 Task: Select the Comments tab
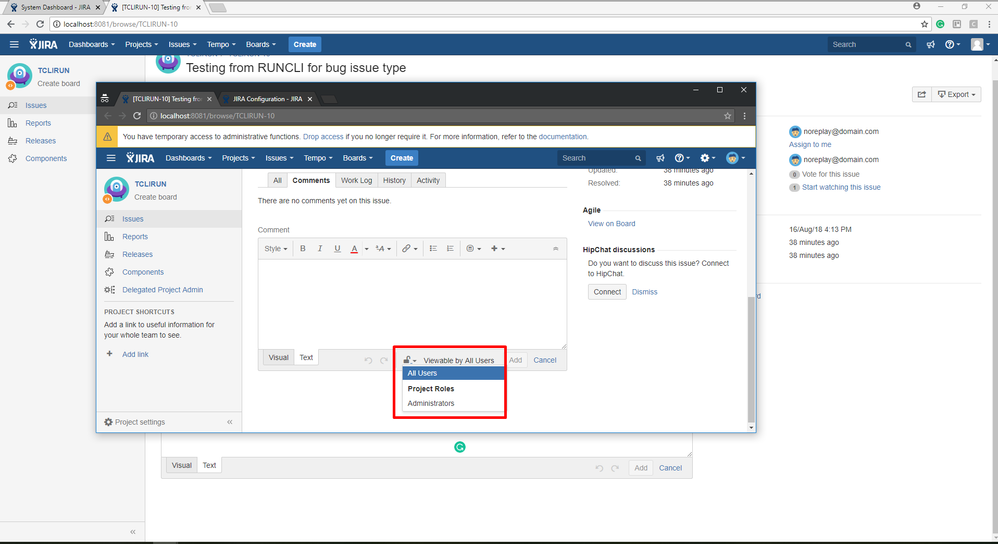click(x=311, y=181)
